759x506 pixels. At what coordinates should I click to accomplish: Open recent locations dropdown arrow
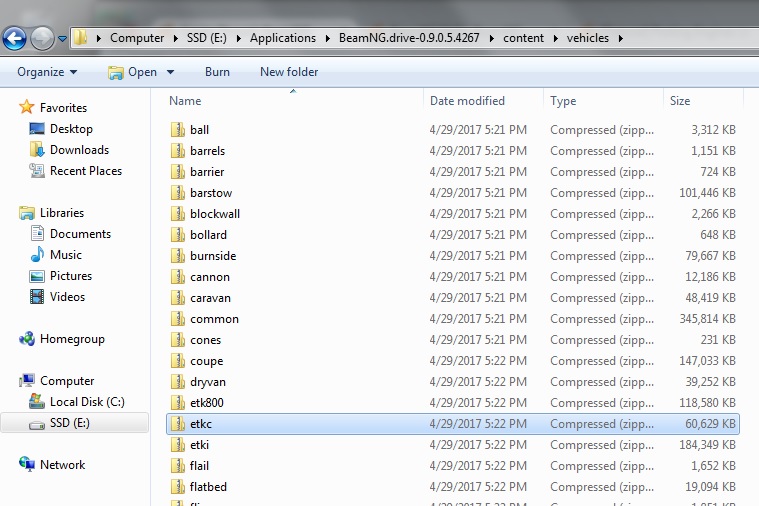(62, 38)
